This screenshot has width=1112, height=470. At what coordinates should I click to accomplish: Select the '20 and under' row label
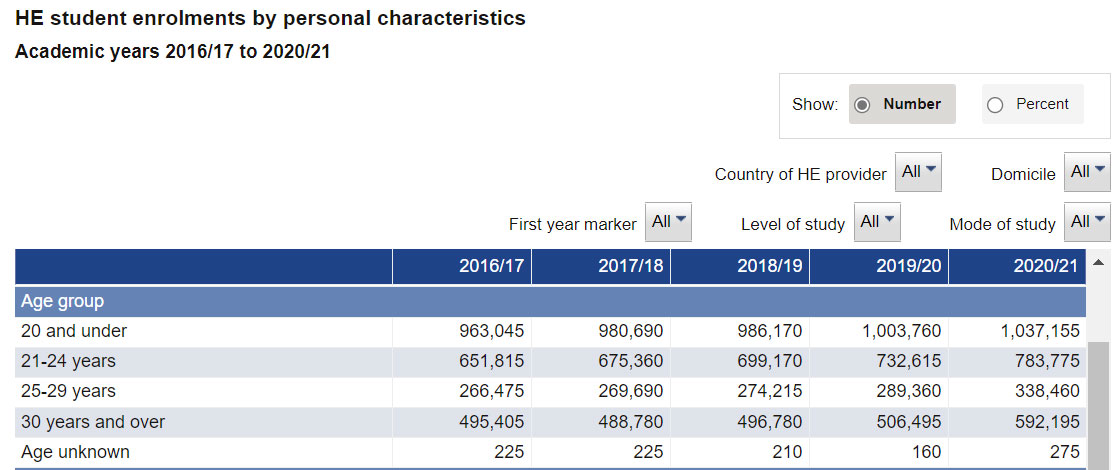tap(74, 331)
